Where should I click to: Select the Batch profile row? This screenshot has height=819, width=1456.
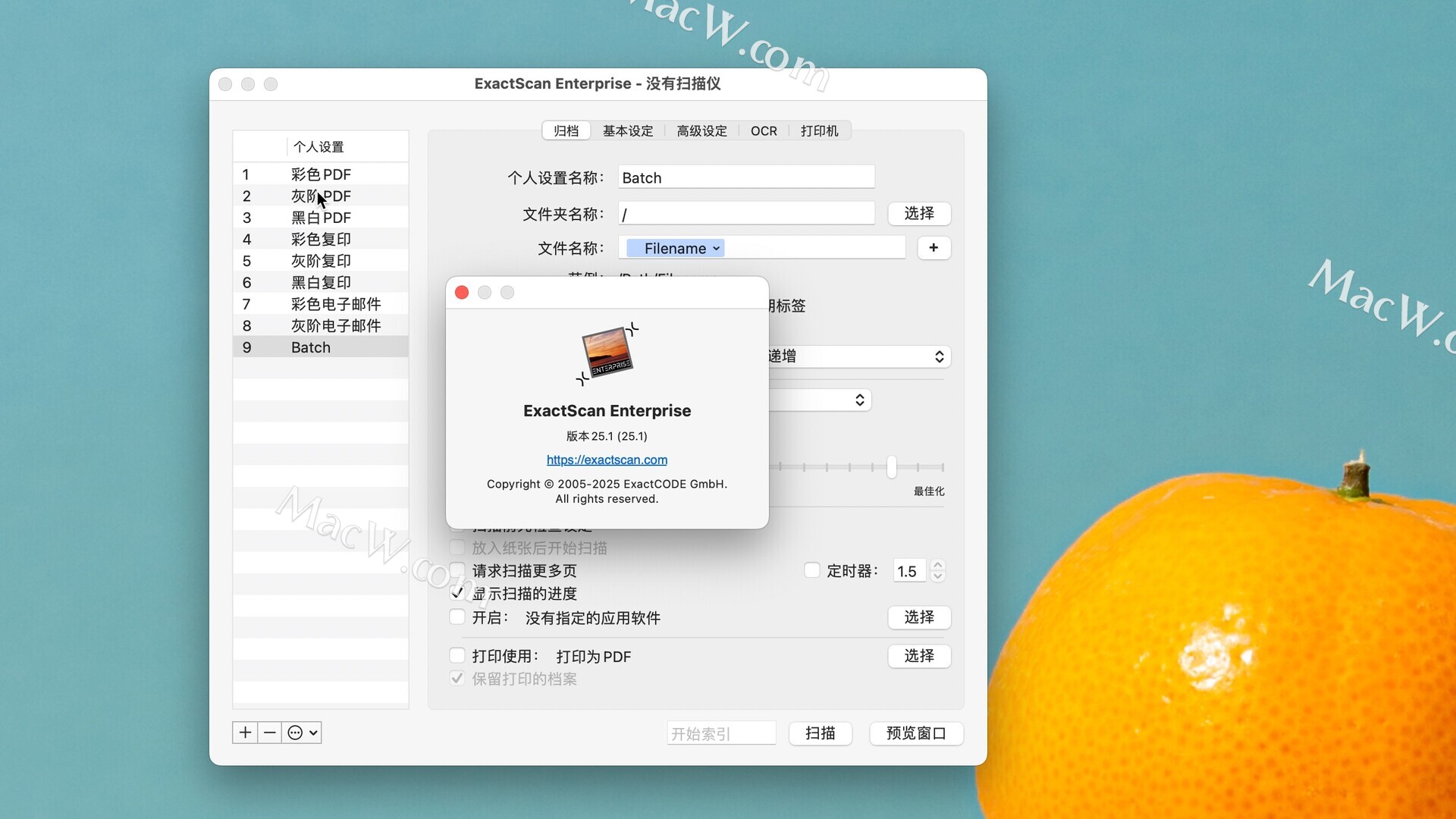coord(321,347)
